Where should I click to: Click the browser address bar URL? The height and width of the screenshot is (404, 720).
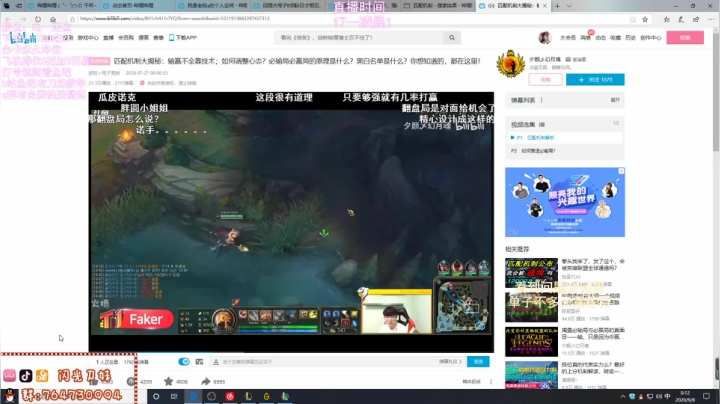[x=174, y=19]
